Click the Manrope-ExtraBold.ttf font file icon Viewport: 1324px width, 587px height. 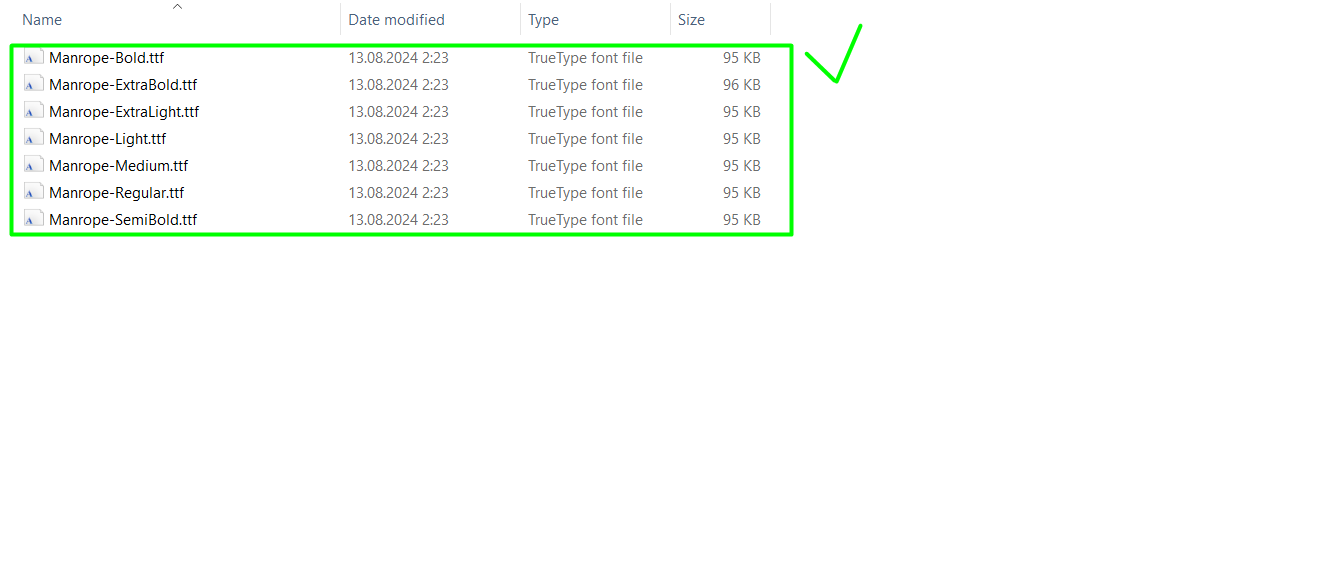click(x=34, y=85)
